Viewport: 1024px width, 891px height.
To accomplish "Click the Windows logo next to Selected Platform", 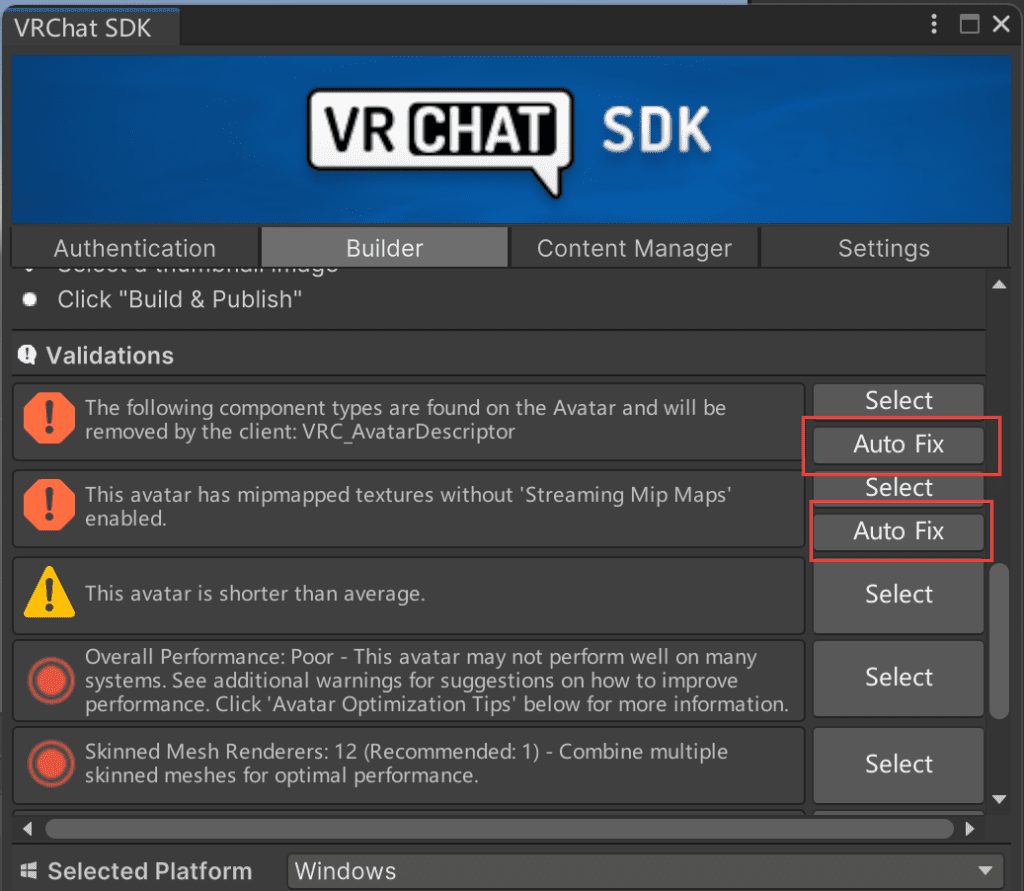I will click(28, 871).
